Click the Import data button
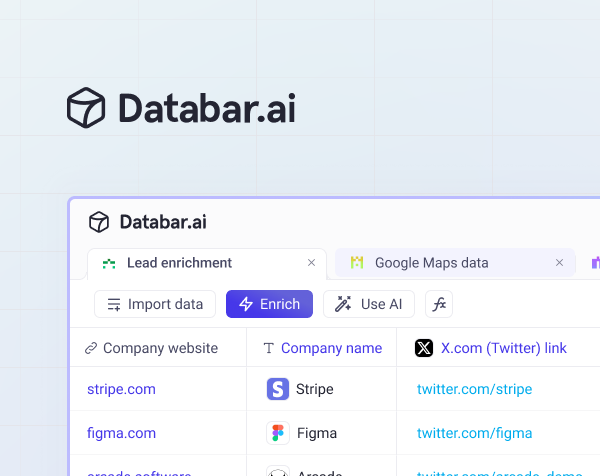Screen dimensions: 600x476 155,304
